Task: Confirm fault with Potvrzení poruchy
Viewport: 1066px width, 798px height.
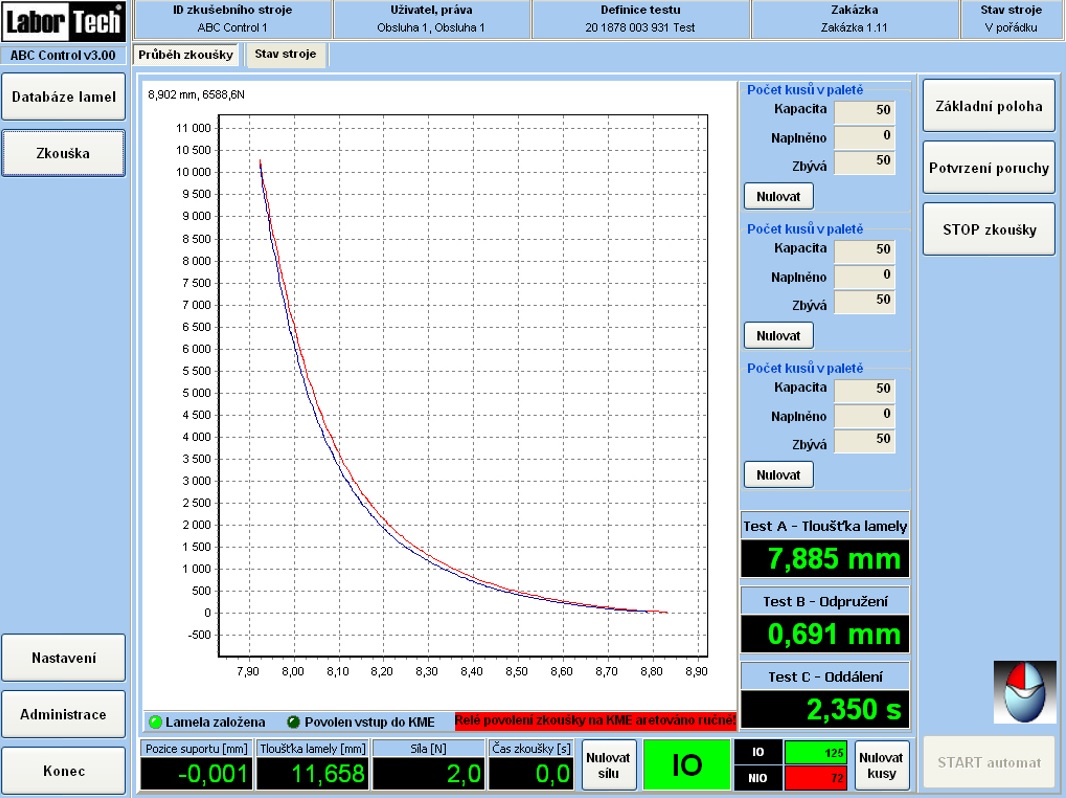Action: 988,168
